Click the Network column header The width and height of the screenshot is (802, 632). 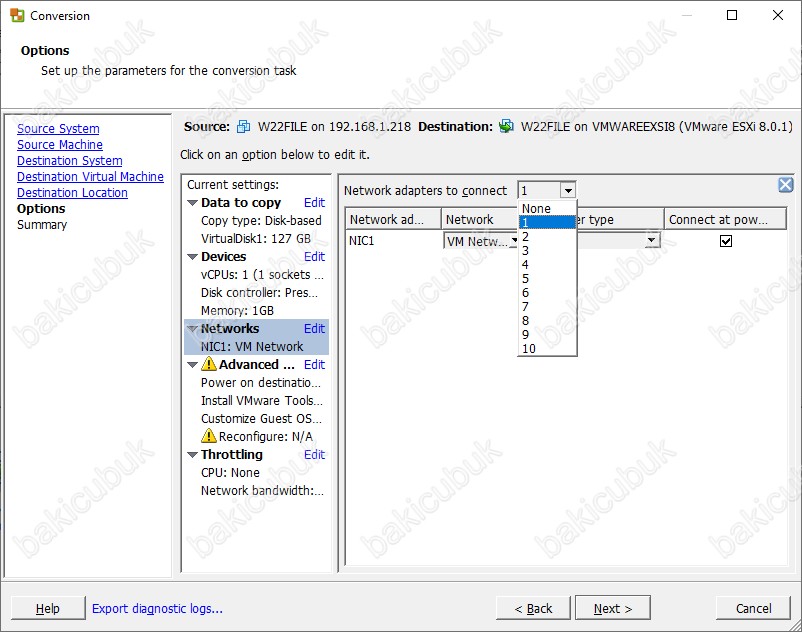(x=480, y=219)
